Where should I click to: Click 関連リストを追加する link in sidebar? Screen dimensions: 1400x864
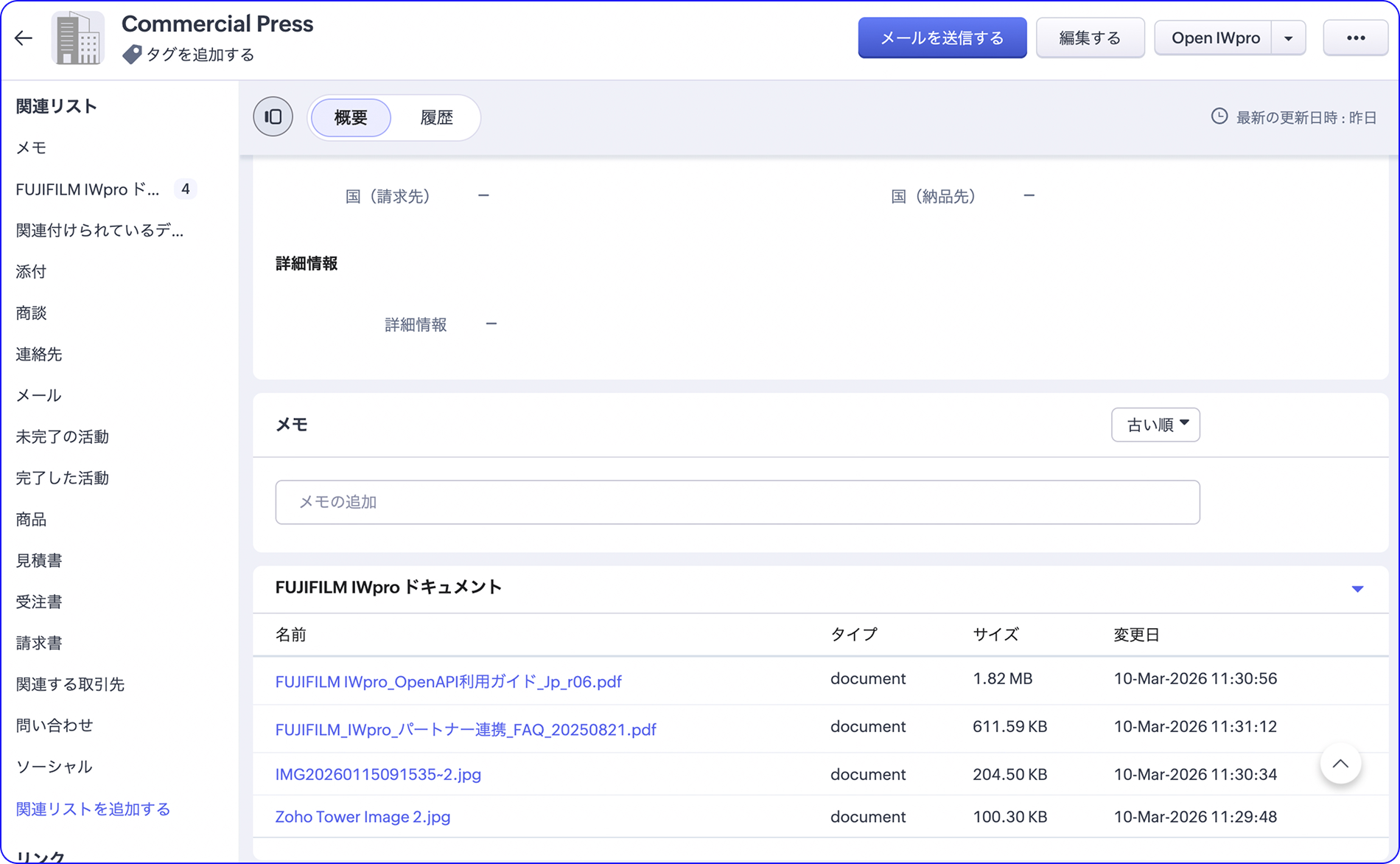[x=93, y=809]
